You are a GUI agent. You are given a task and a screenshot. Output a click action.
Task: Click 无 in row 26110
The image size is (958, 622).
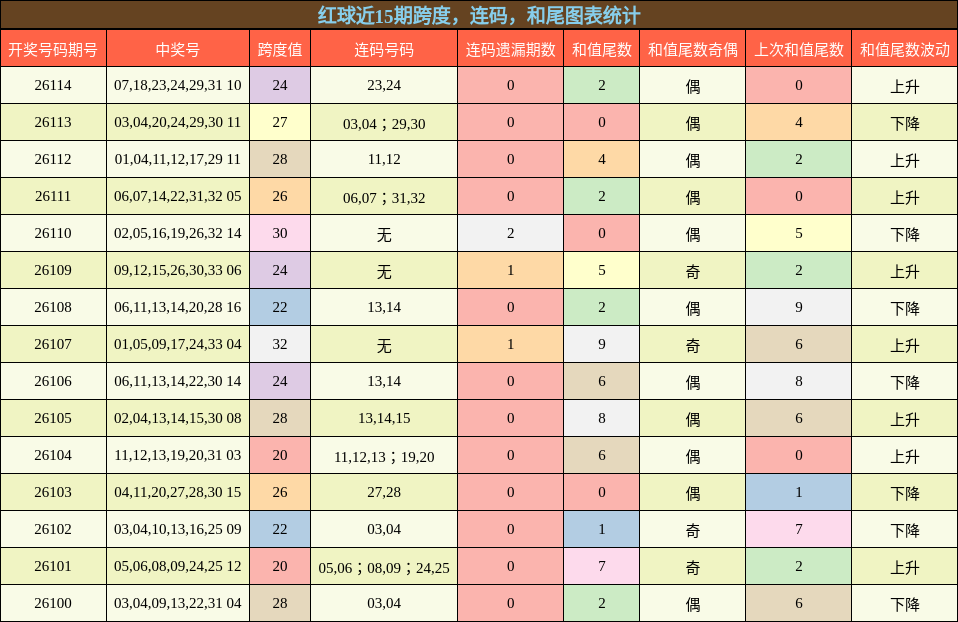(x=384, y=234)
